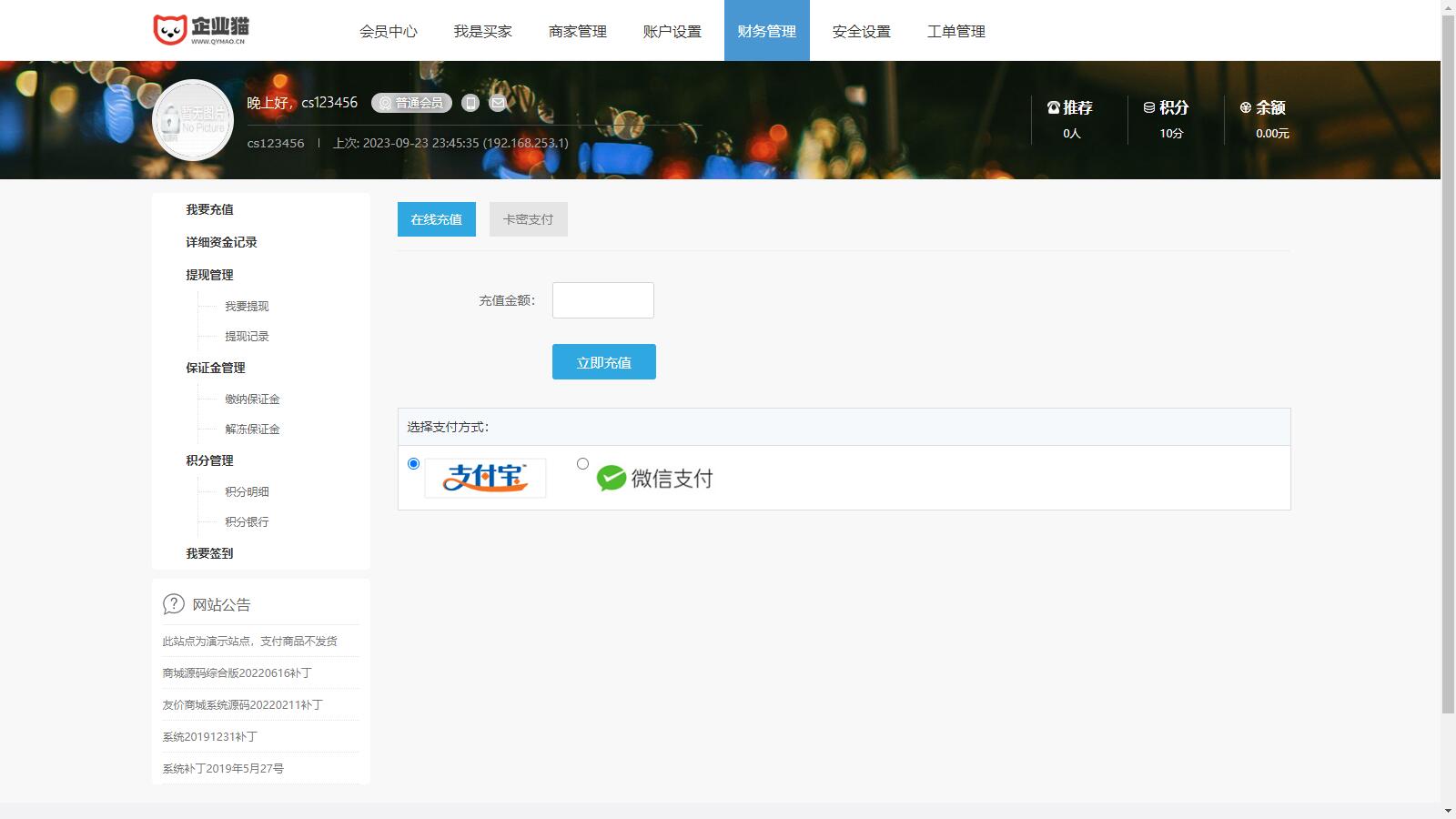Click the mobile phone binding icon

(470, 103)
